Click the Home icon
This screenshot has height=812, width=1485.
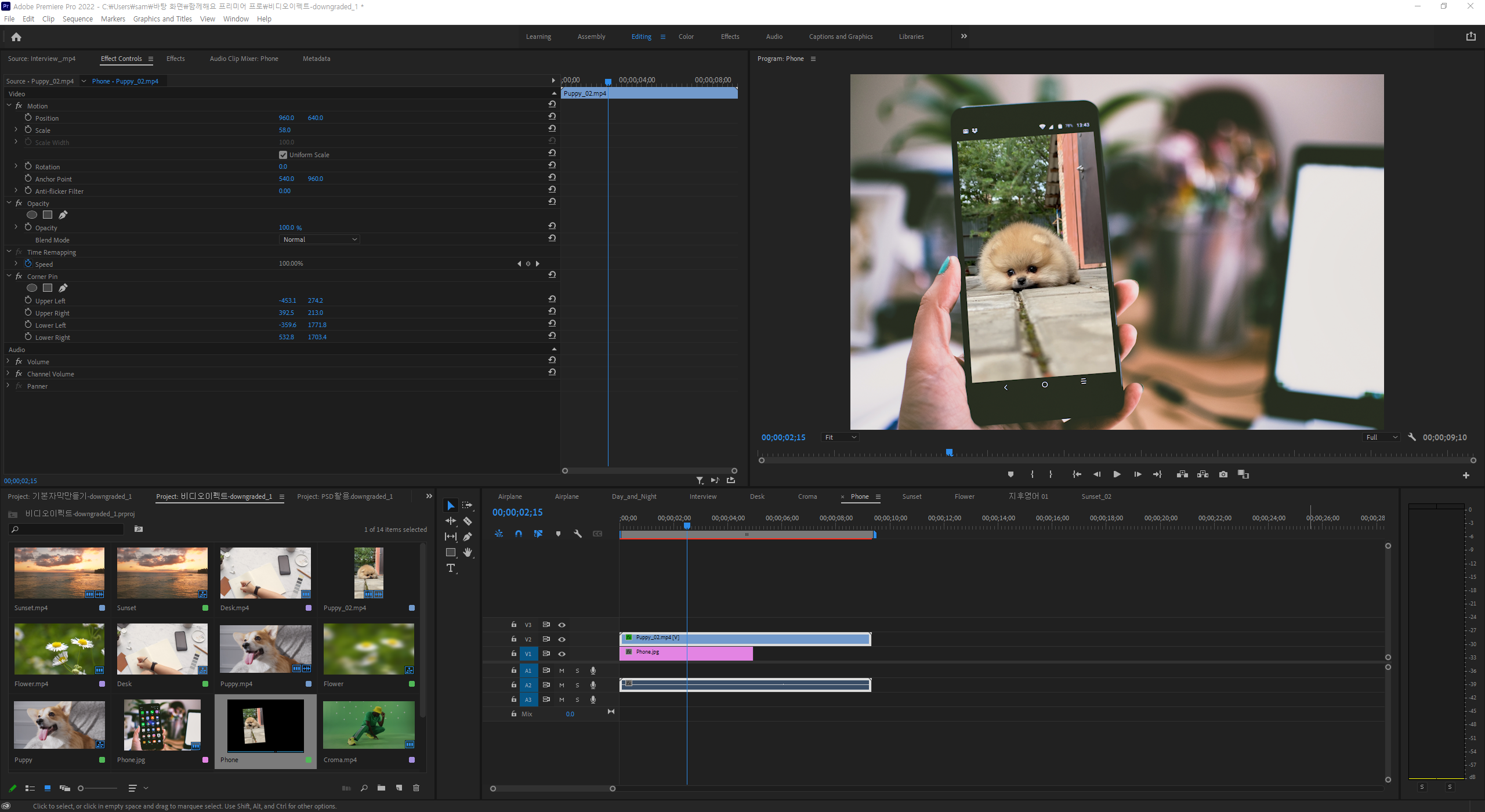click(x=16, y=37)
